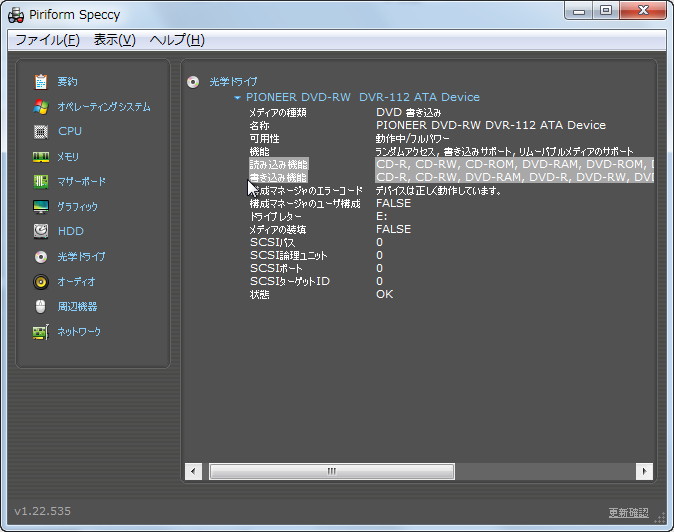Click the disc icon beside 光学ドライブ heading
The width and height of the screenshot is (674, 532).
(x=193, y=82)
